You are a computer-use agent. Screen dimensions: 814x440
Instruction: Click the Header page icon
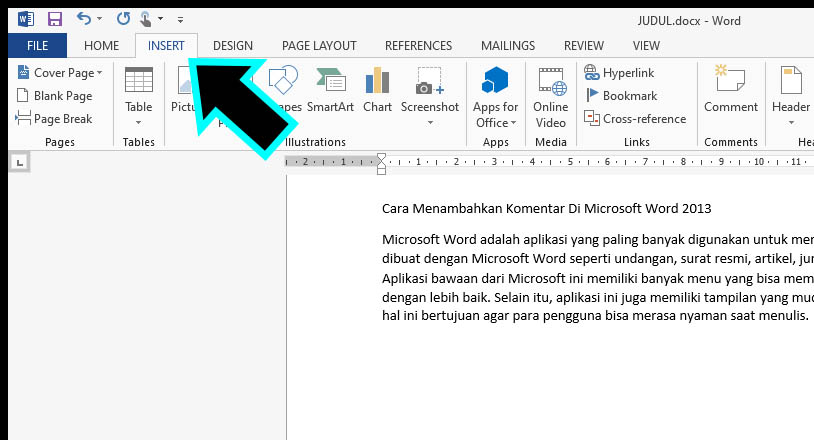coord(791,80)
